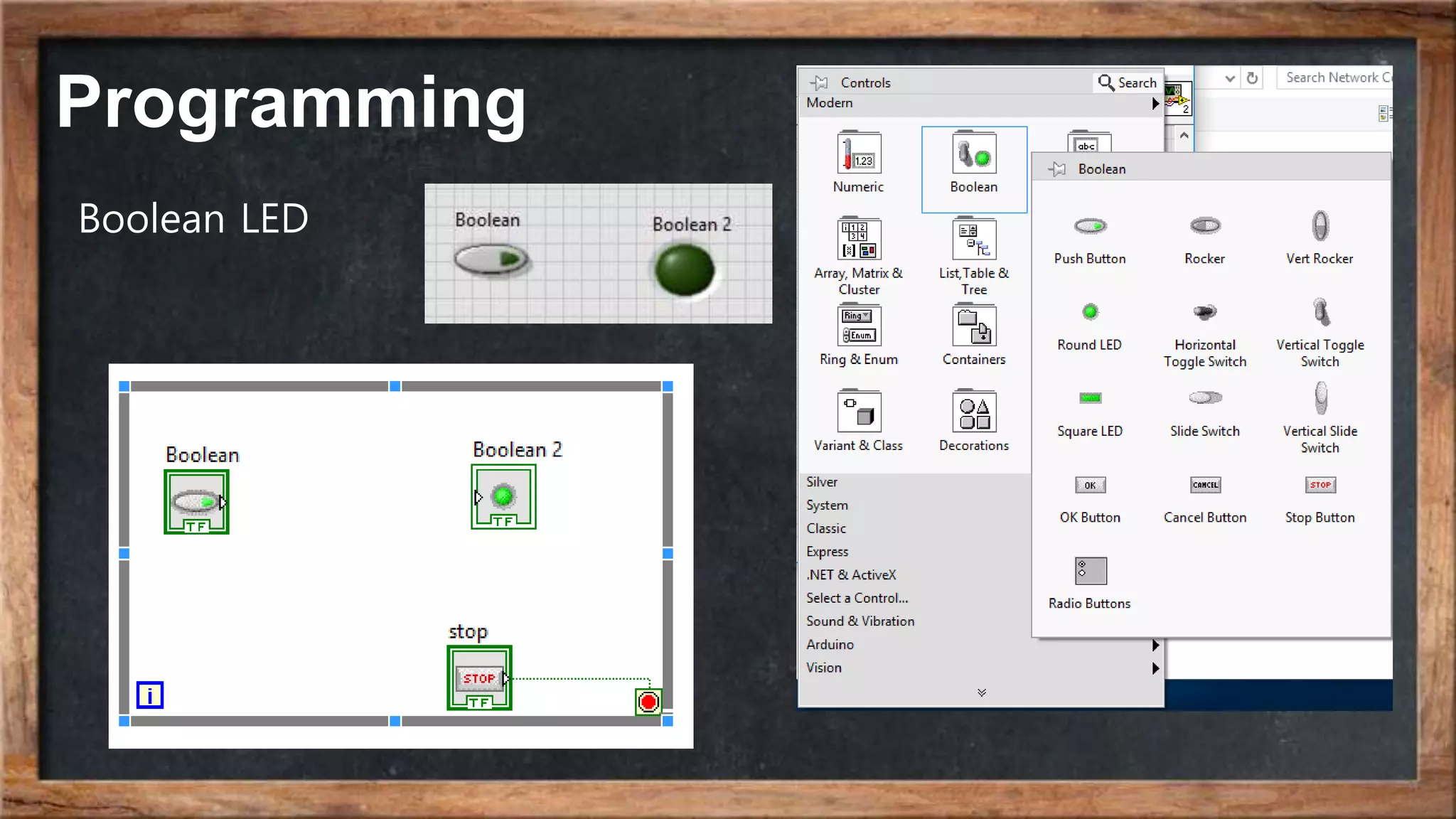Screen dimensions: 1456x819
Task: Click the VI connector pane icon
Action: [1178, 100]
